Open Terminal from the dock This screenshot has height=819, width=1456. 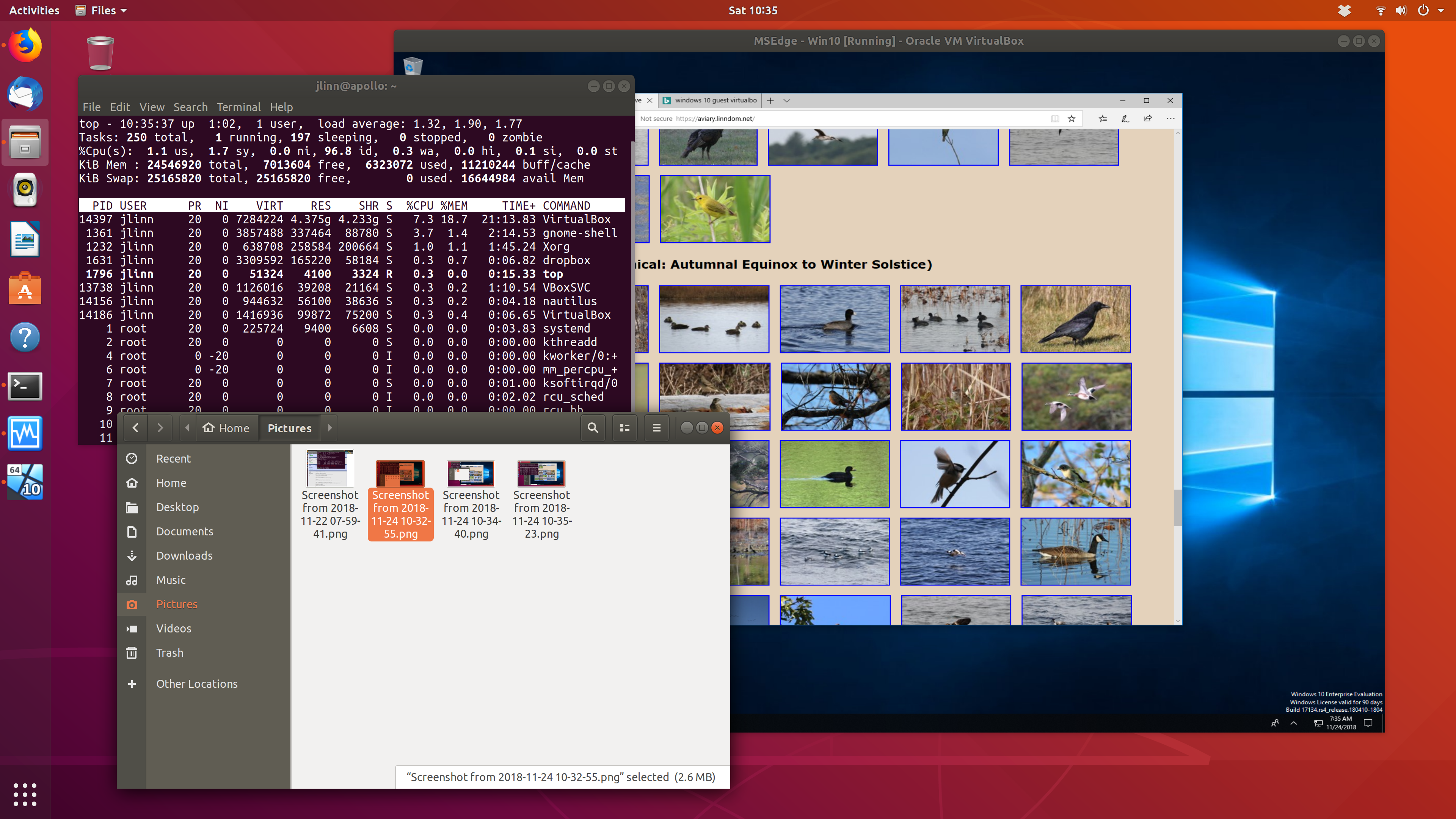pyautogui.click(x=25, y=386)
